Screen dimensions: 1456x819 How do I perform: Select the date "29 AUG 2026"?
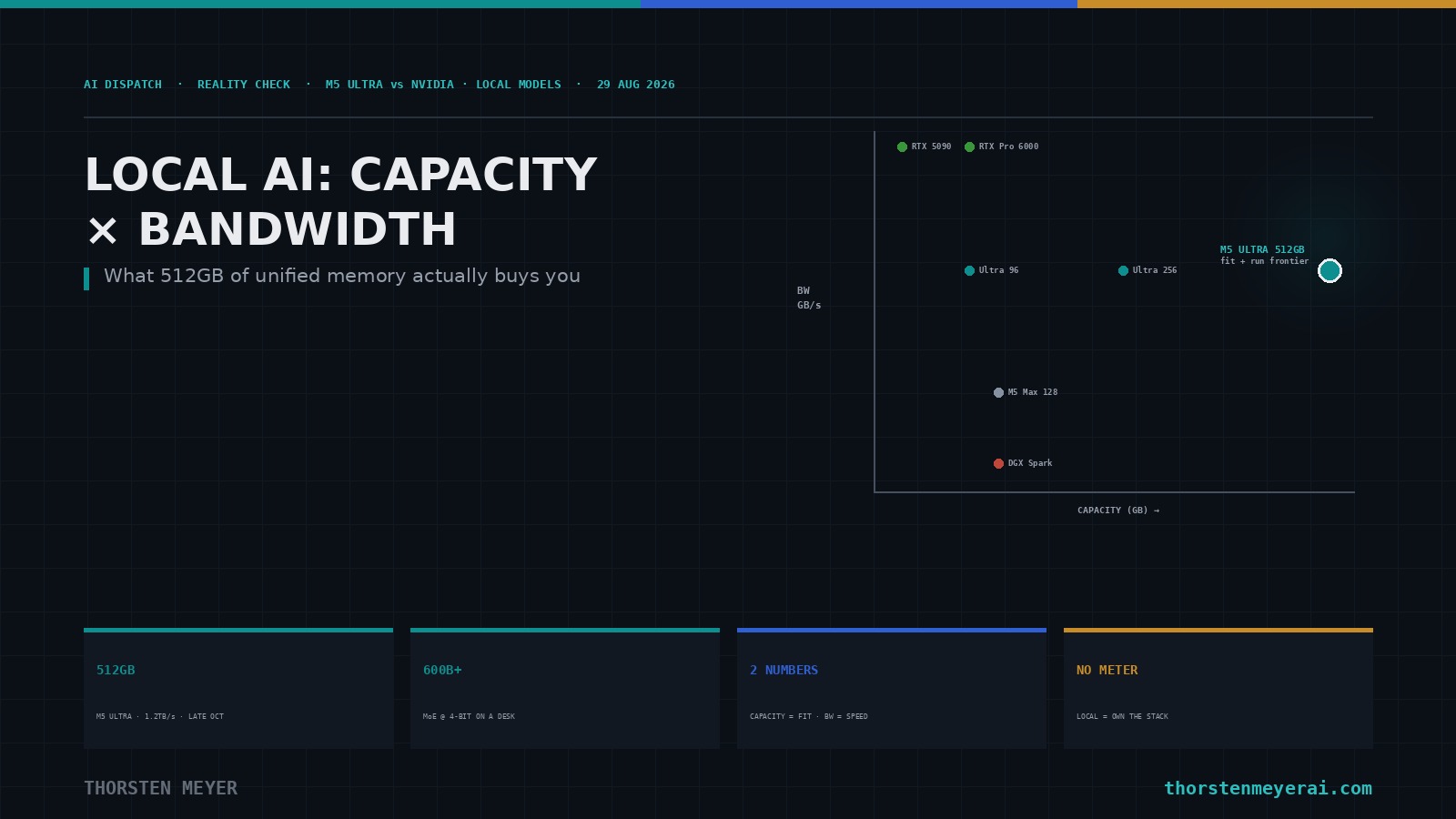[636, 85]
